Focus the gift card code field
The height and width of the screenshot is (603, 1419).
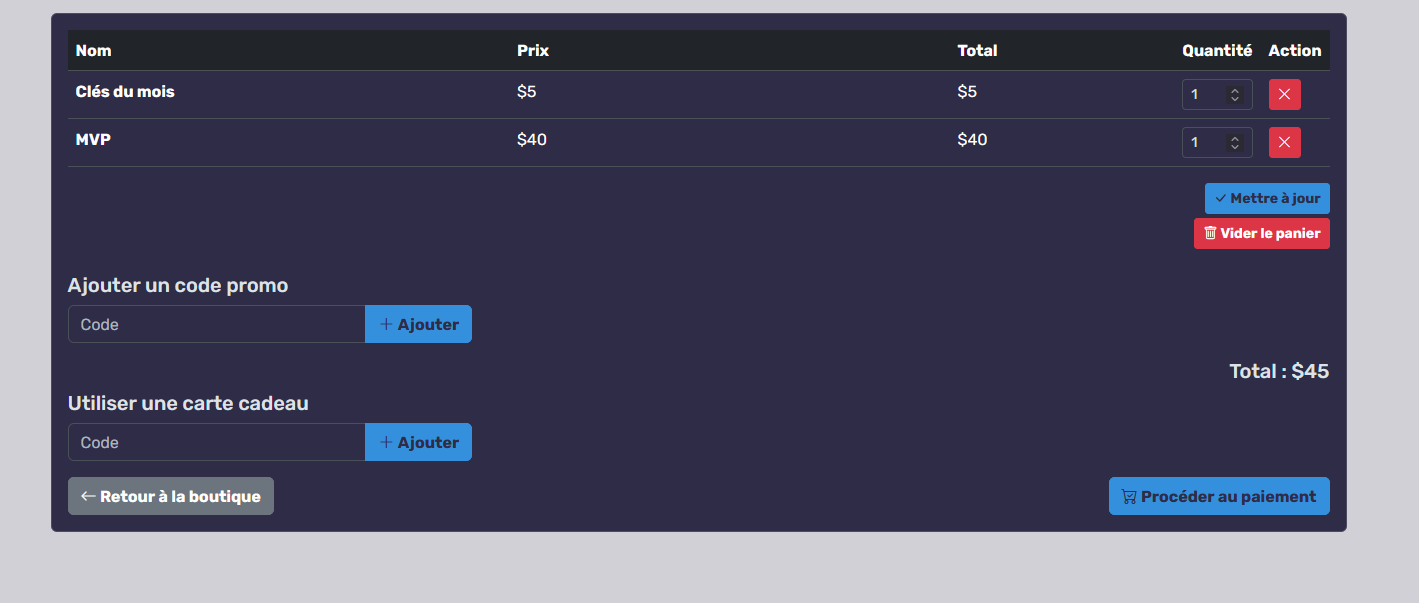(216, 443)
